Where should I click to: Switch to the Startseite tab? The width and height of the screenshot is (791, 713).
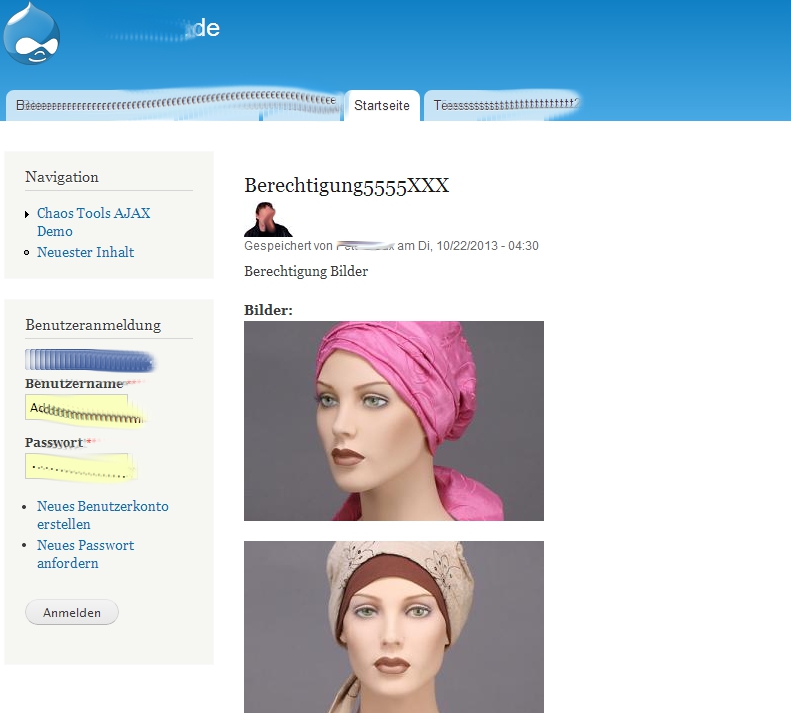point(382,106)
